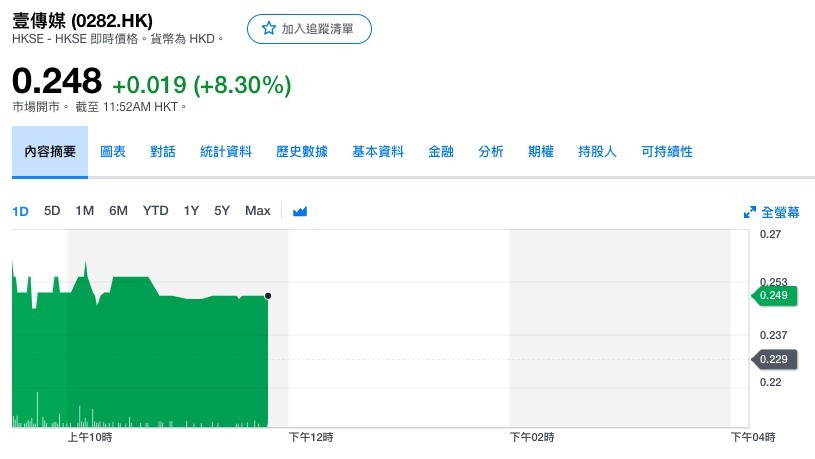Click the 下午04時 axis label
This screenshot has width=815, height=459.
(x=753, y=437)
